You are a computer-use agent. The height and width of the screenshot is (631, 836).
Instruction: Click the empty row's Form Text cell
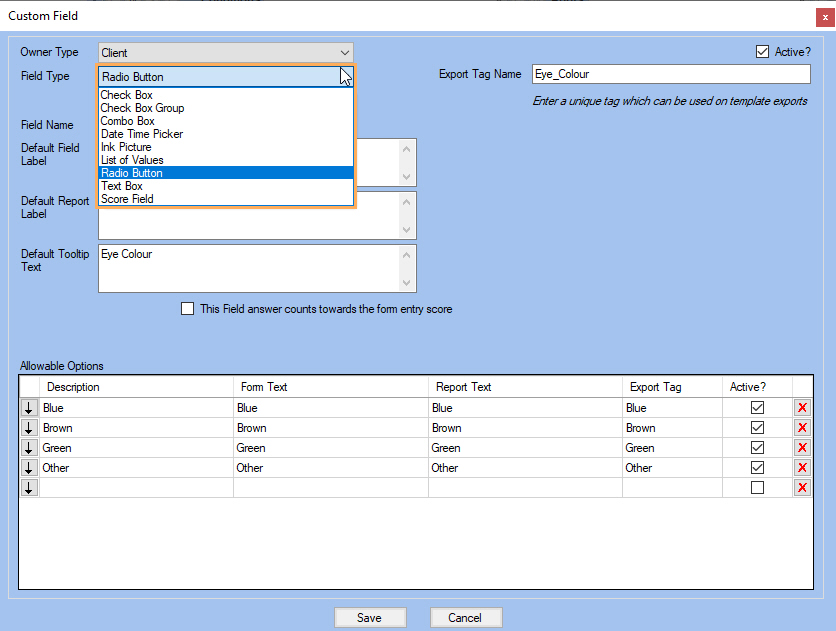coord(331,488)
